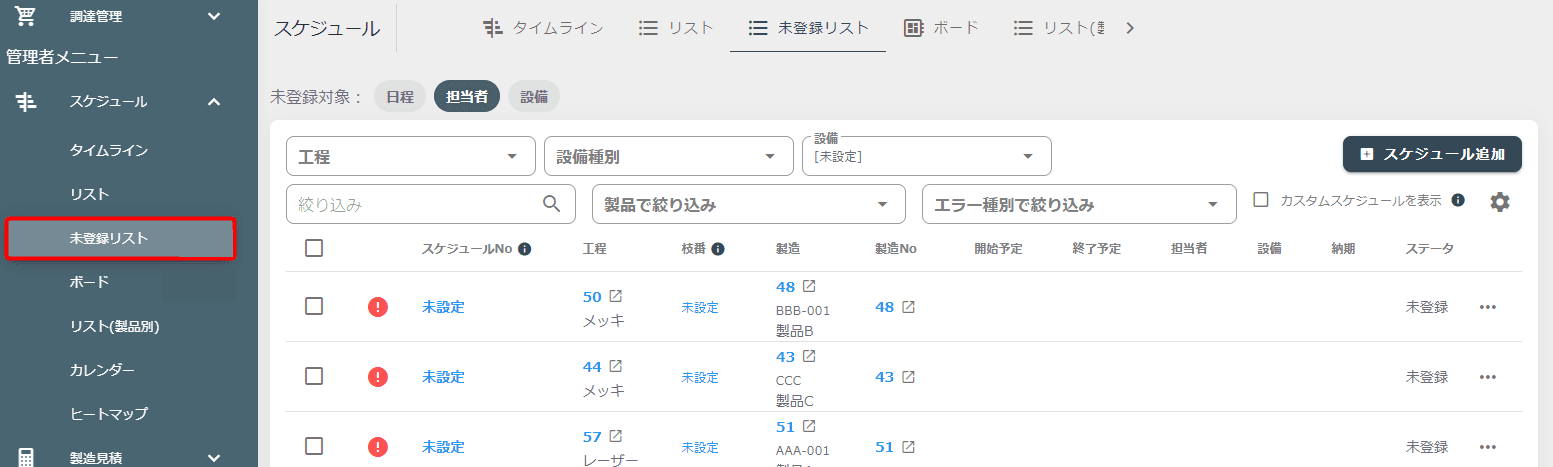Open the 設備 [未設定] dropdown
1553x467 pixels.
(x=927, y=156)
